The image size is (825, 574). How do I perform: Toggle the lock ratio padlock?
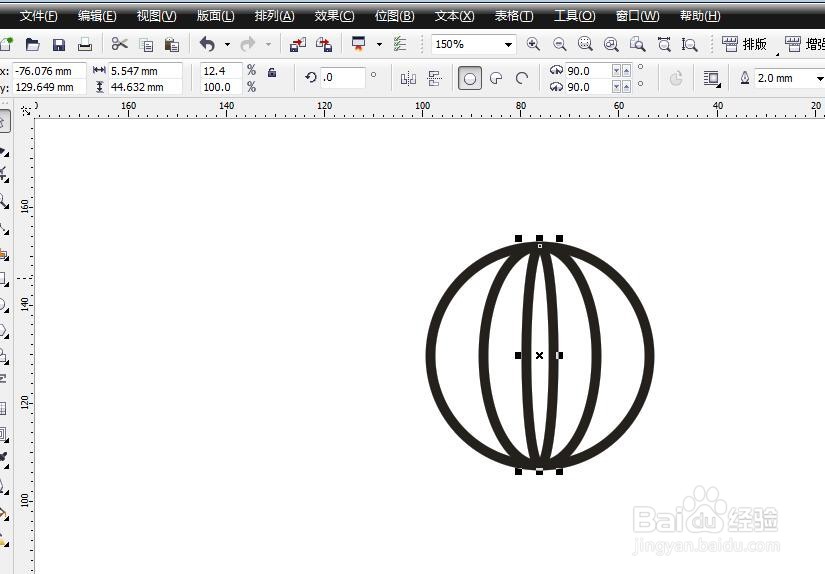[x=272, y=72]
